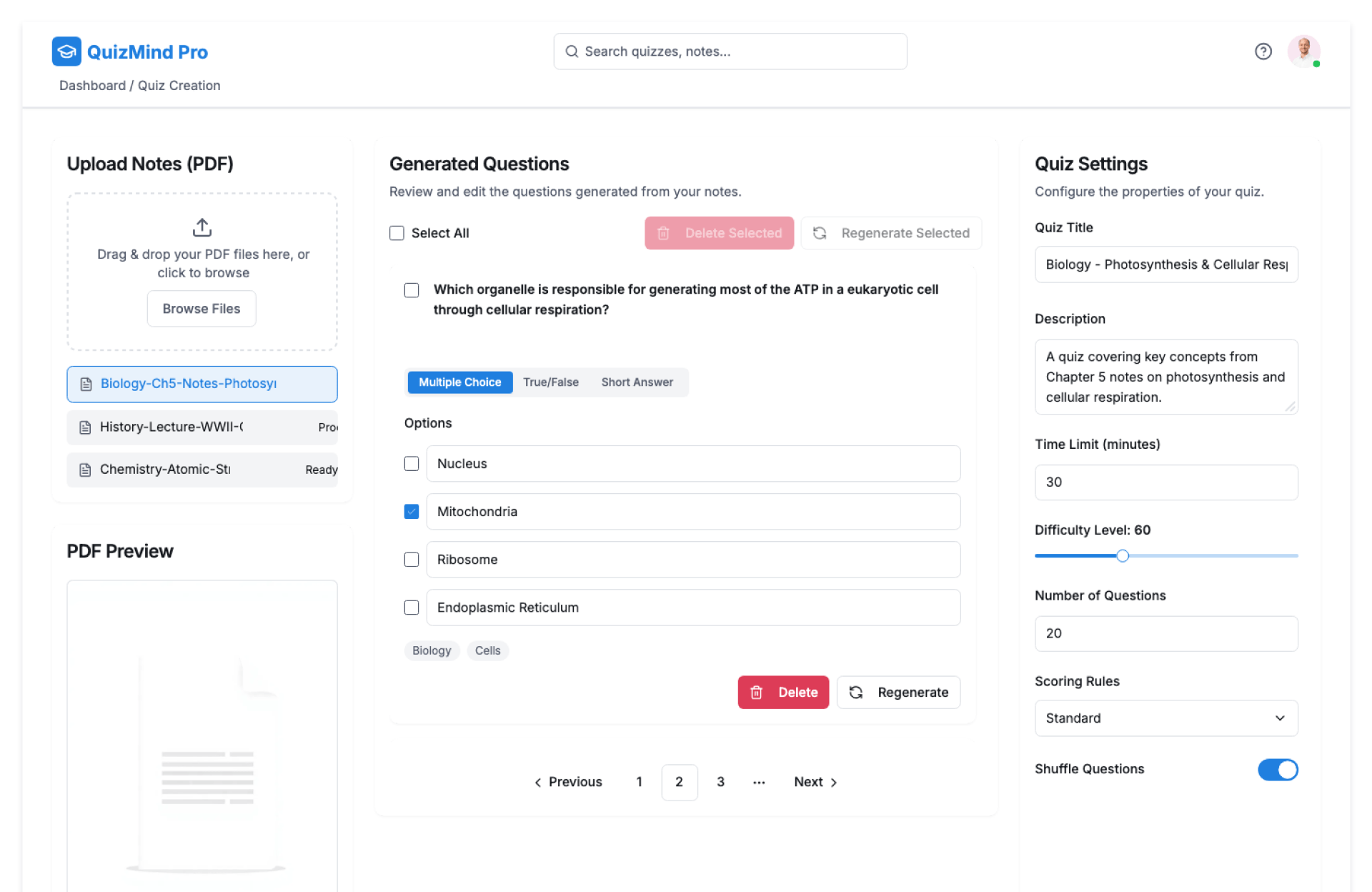Image resolution: width=1372 pixels, height=892 pixels.
Task: Click the upload arrow icon in drop zone
Action: tap(202, 227)
